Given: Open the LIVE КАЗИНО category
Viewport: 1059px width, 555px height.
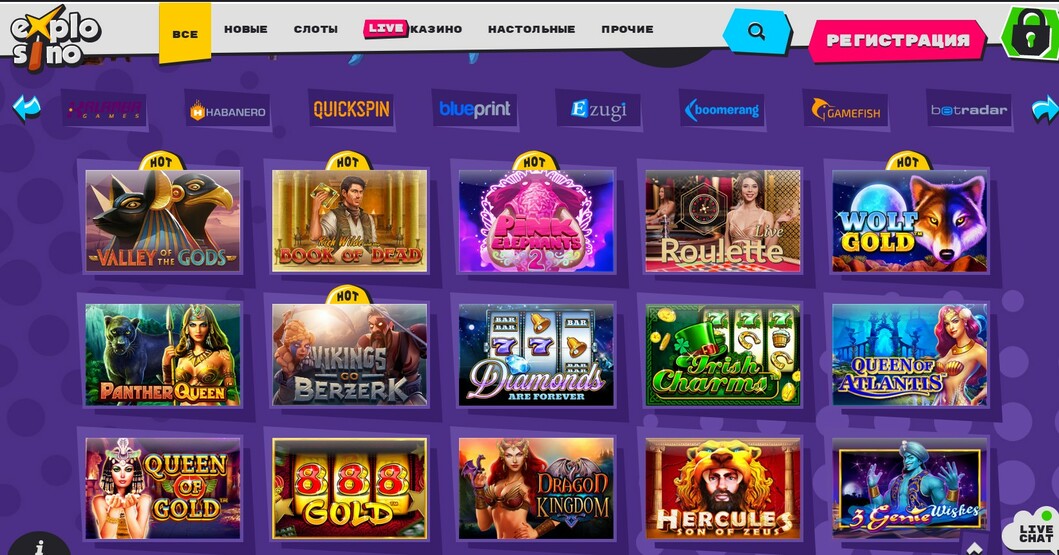Looking at the screenshot, I should (x=413, y=28).
